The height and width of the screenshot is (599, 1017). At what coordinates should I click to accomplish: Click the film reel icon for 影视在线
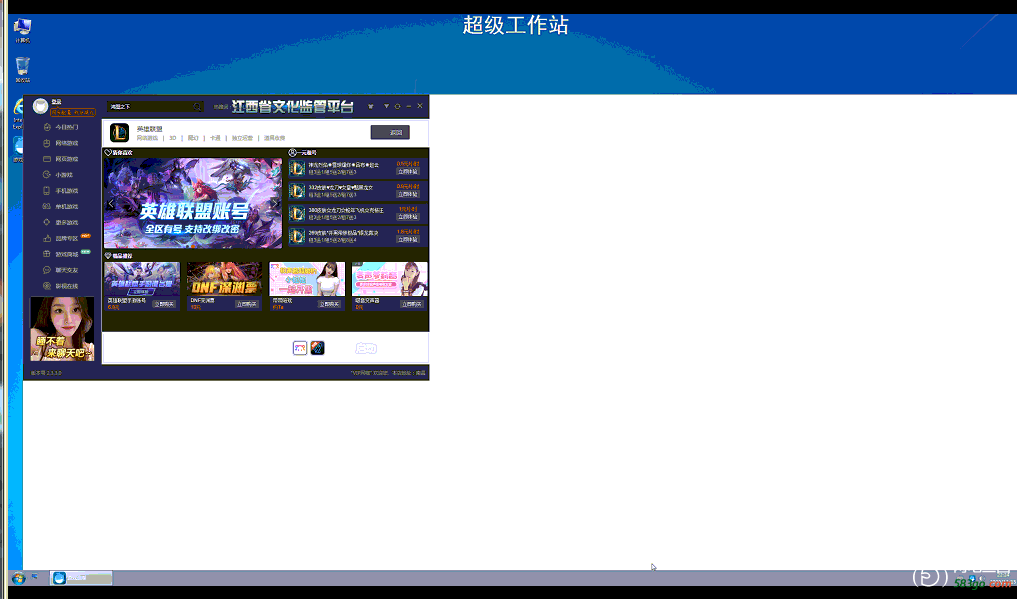coord(47,286)
